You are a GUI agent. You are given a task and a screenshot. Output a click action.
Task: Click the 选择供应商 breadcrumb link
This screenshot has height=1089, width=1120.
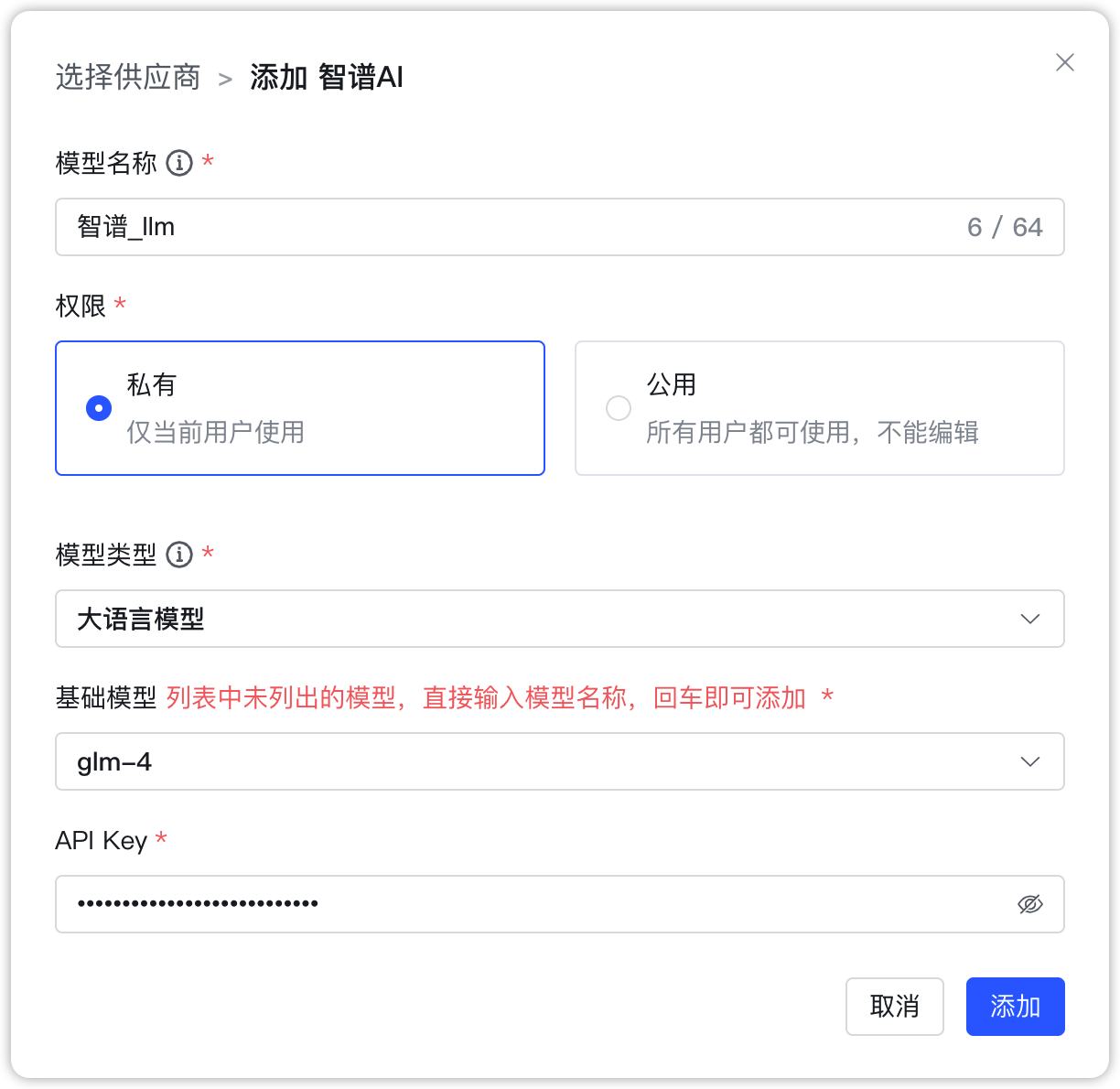tap(128, 78)
